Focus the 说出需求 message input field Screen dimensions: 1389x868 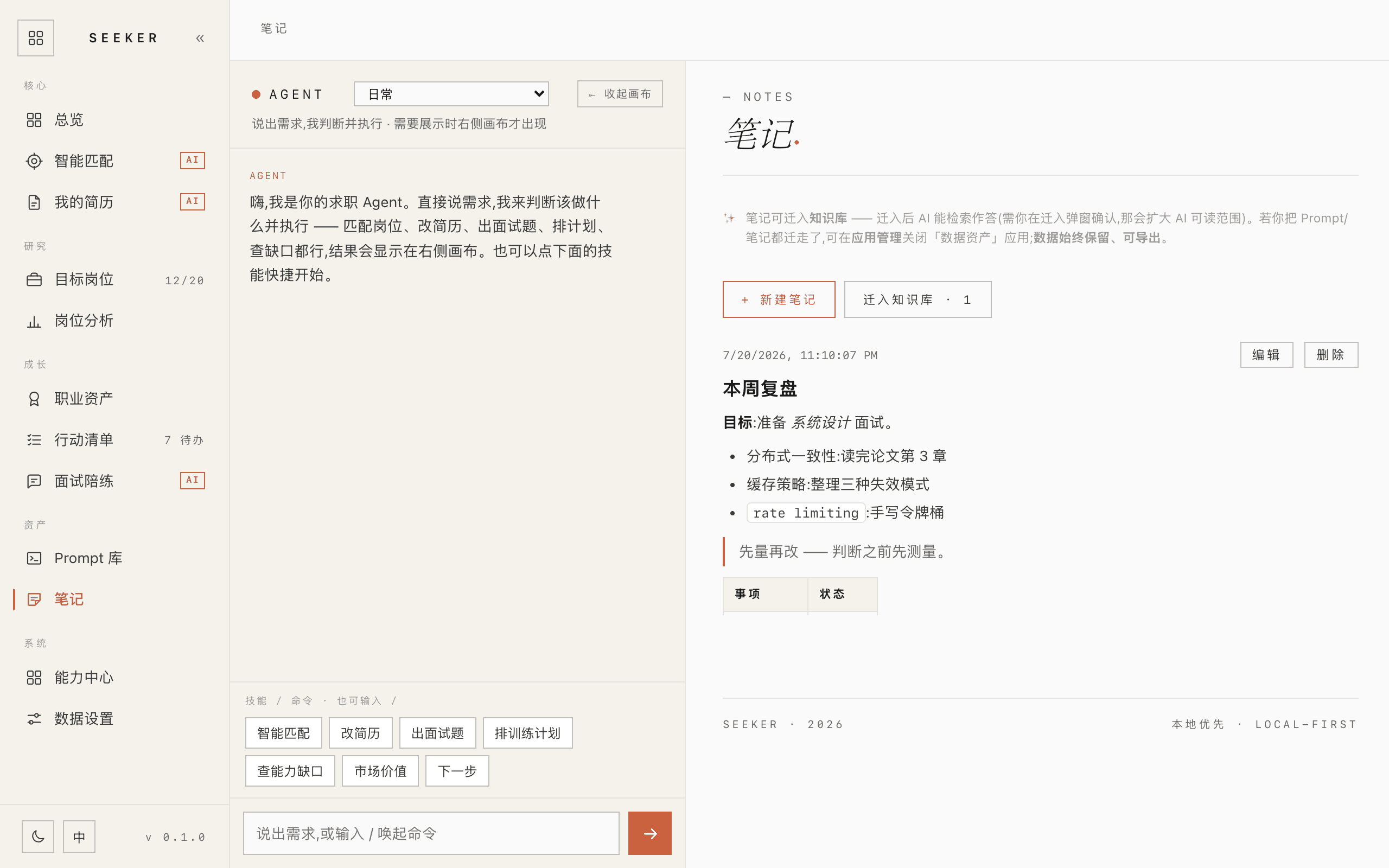[x=431, y=833]
